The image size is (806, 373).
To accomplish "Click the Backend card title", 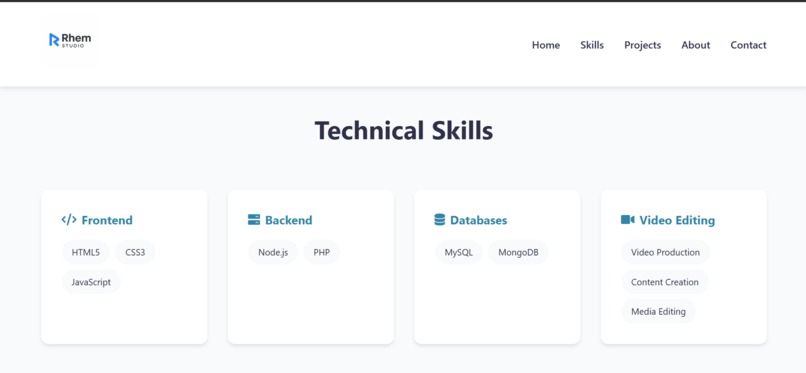I will [x=289, y=220].
